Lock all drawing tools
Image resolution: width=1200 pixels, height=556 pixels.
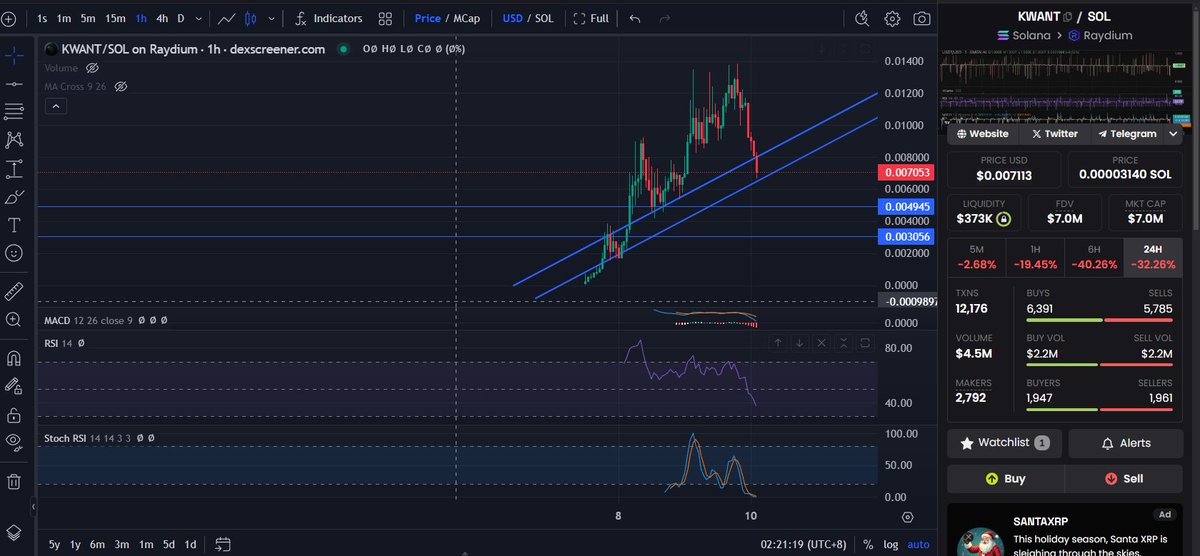14,414
